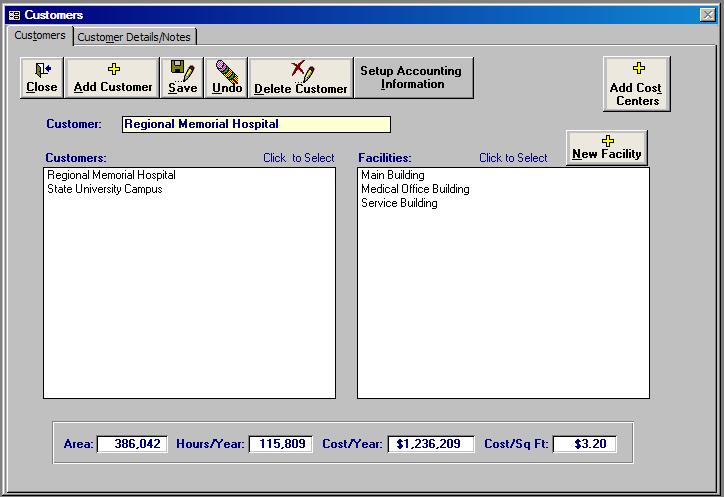Click the Cost/Sq Ft value $3.20

pos(585,444)
